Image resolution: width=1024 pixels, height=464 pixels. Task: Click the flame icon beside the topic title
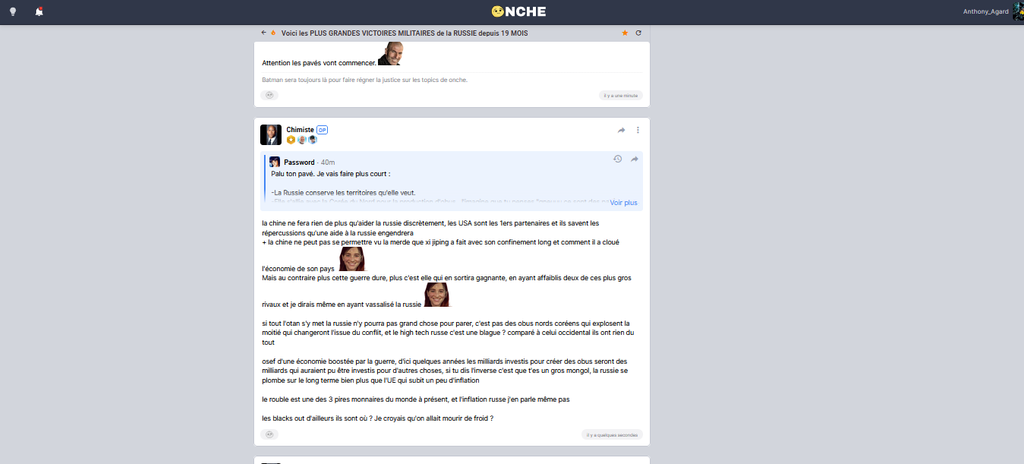click(274, 33)
